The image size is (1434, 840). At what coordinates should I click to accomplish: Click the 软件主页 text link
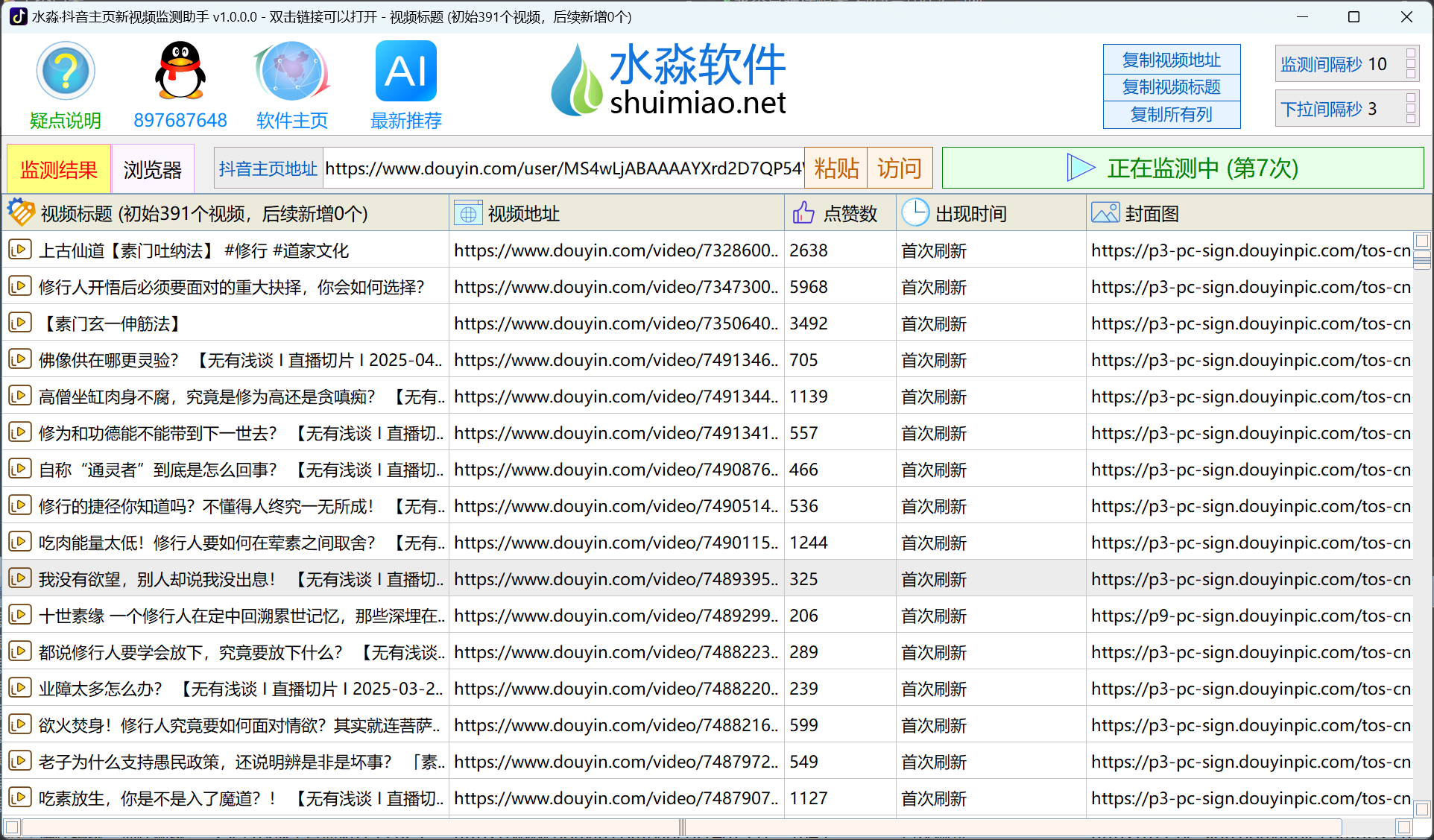tap(292, 120)
